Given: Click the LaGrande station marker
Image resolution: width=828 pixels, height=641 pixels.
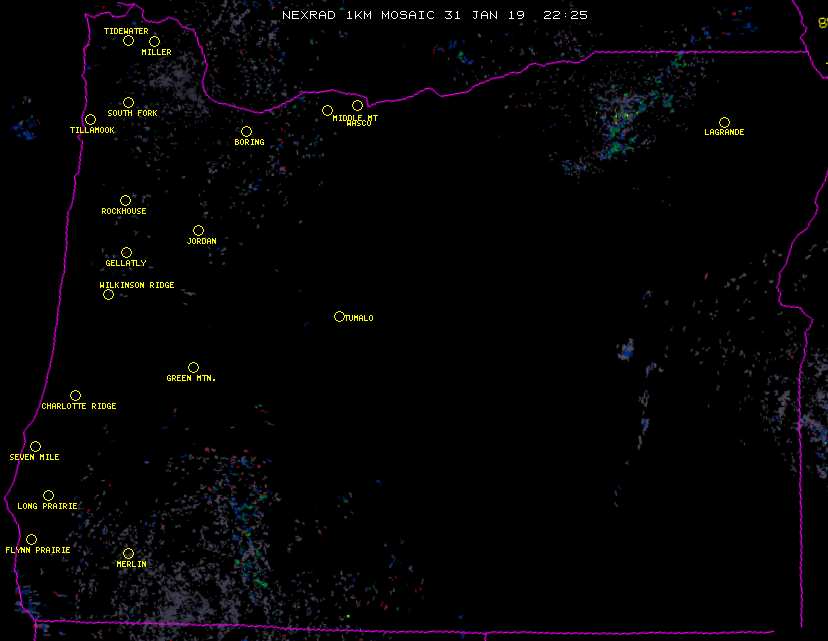Looking at the screenshot, I should [724, 122].
